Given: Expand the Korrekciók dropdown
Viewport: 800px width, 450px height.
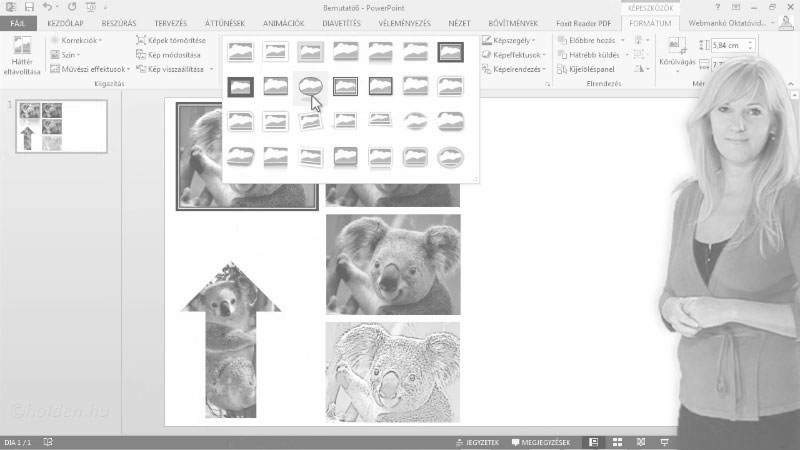Looking at the screenshot, I should click(76, 40).
